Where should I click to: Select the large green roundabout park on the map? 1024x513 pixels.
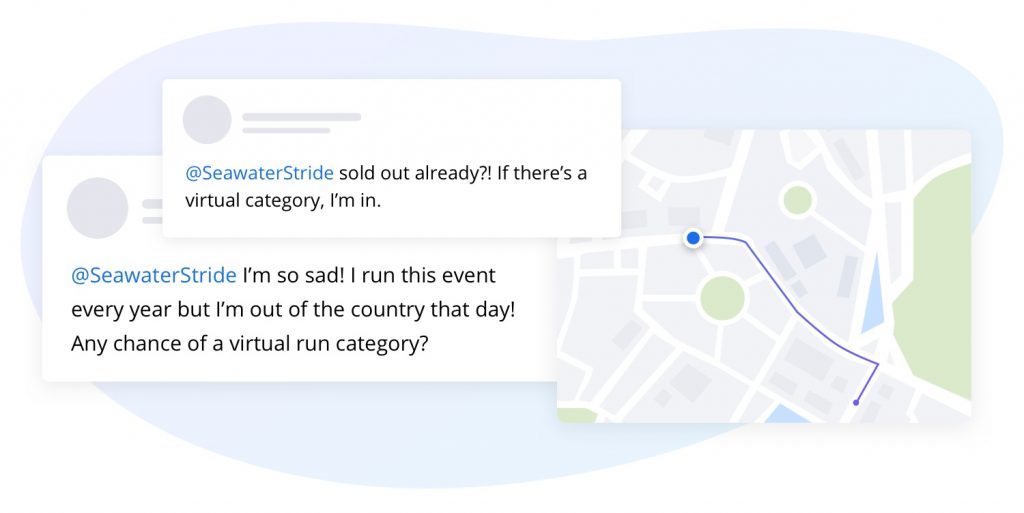pyautogui.click(x=722, y=297)
